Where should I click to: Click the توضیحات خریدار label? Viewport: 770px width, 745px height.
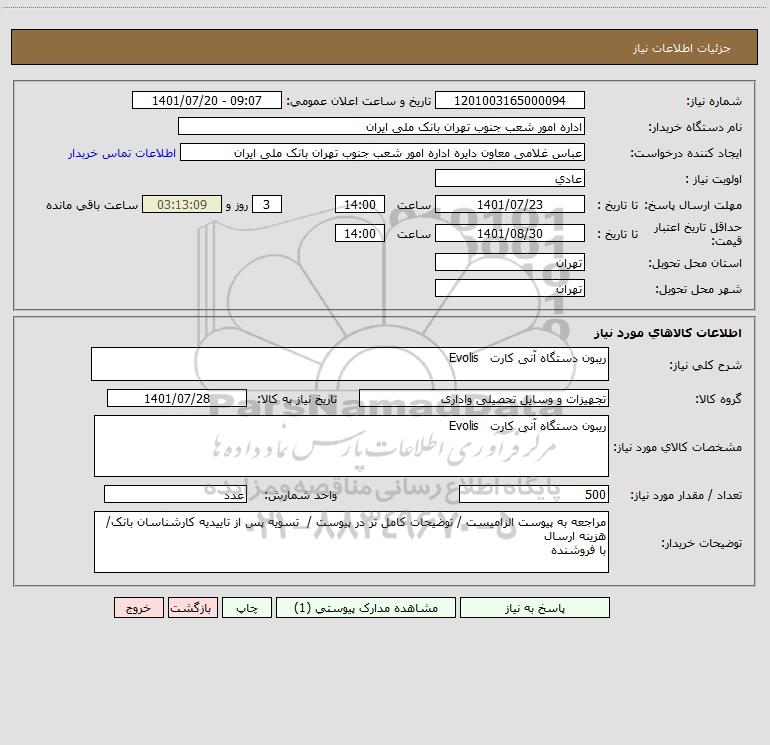701,543
